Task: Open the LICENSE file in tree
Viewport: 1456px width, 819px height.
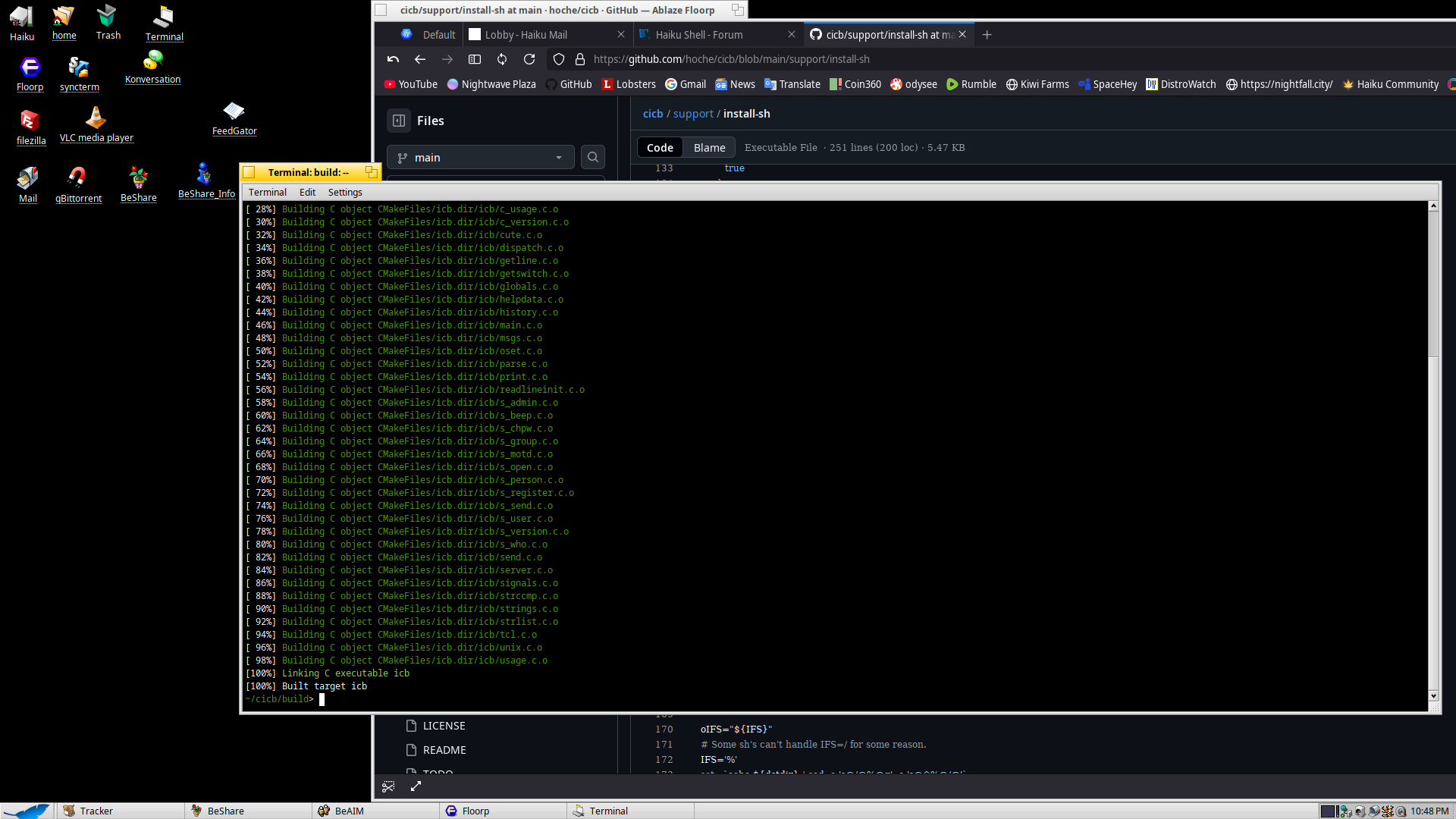Action: [444, 726]
